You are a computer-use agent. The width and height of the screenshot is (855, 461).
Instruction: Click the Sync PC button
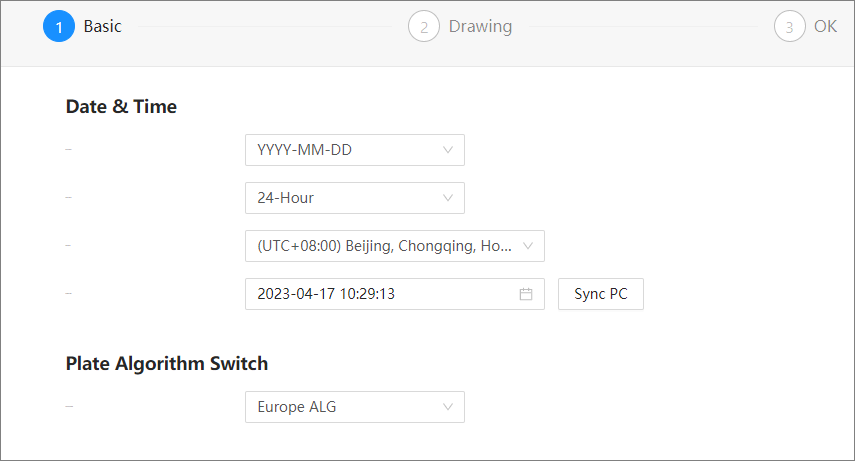click(x=601, y=294)
